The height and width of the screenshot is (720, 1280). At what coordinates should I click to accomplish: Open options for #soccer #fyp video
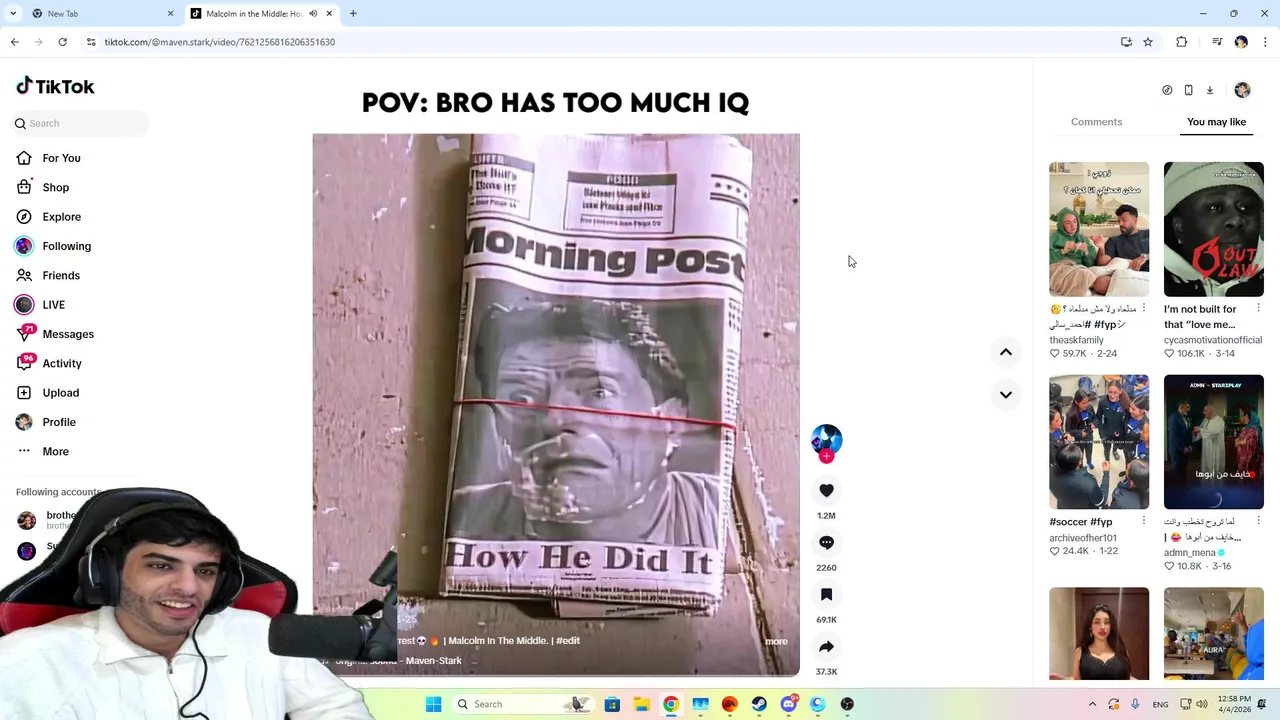1144,521
